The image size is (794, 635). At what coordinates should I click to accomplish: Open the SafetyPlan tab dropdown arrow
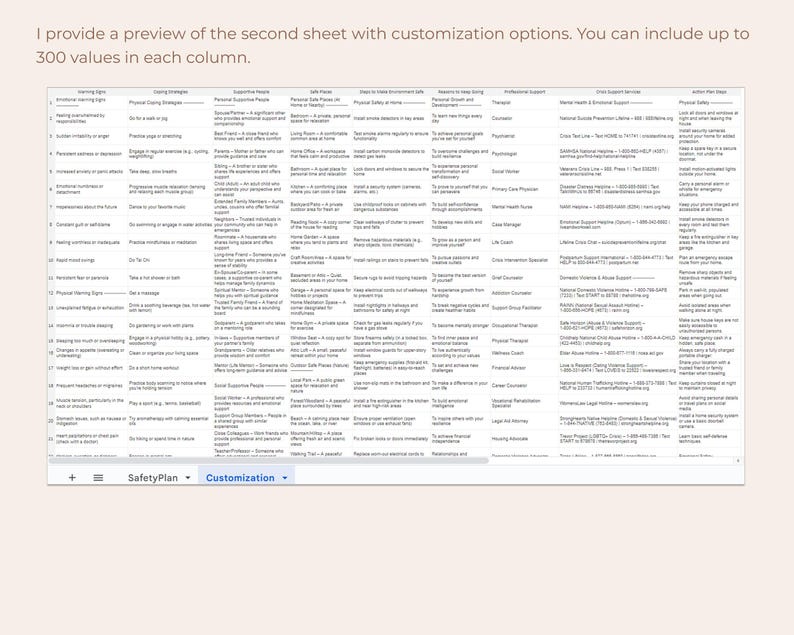pyautogui.click(x=188, y=478)
